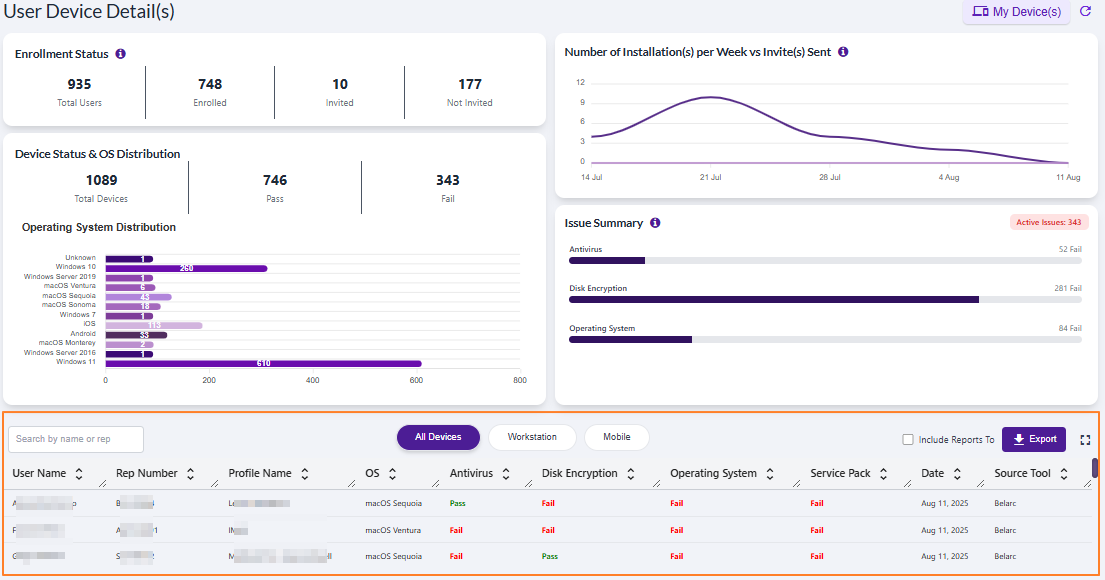This screenshot has height=580, width=1105.
Task: Enable the Include Reports To checkbox
Action: click(x=908, y=438)
